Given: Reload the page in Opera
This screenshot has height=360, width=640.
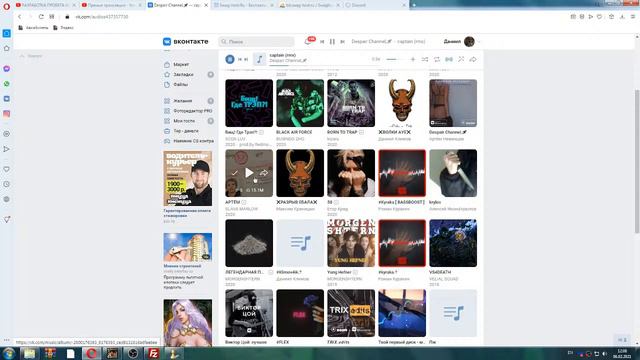Looking at the screenshot, I should coord(41,17).
